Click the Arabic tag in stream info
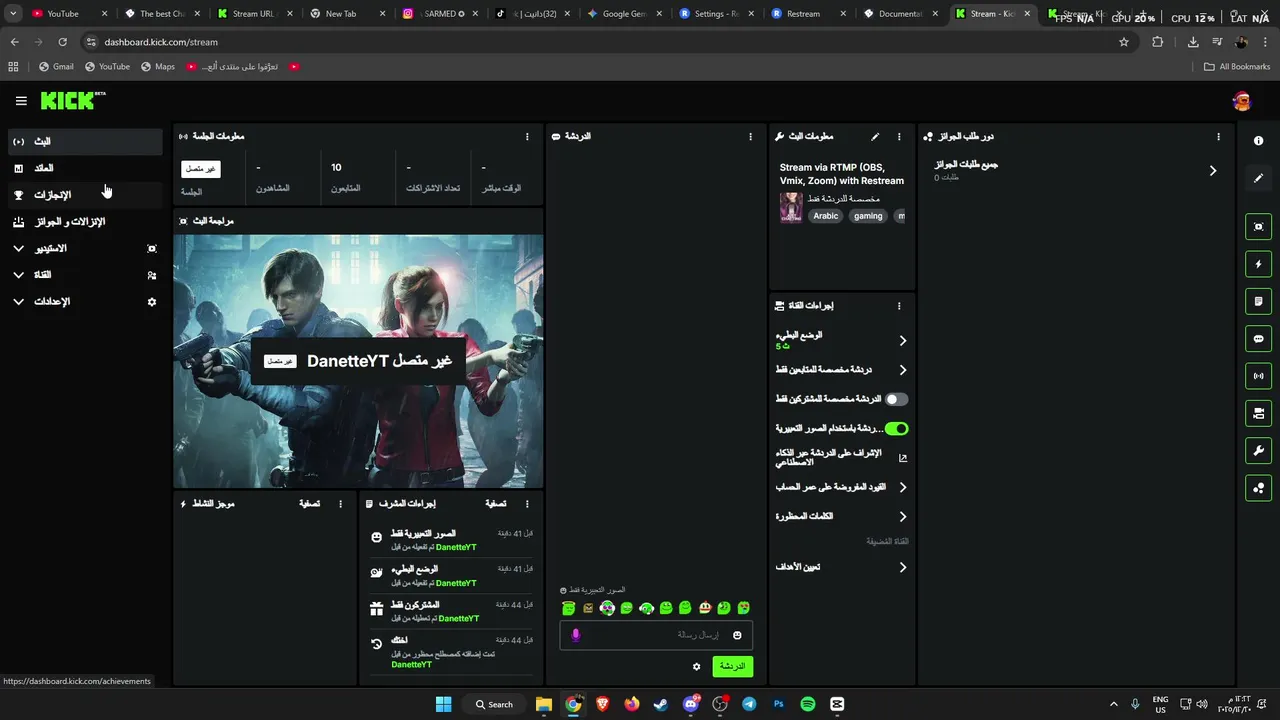 826,216
